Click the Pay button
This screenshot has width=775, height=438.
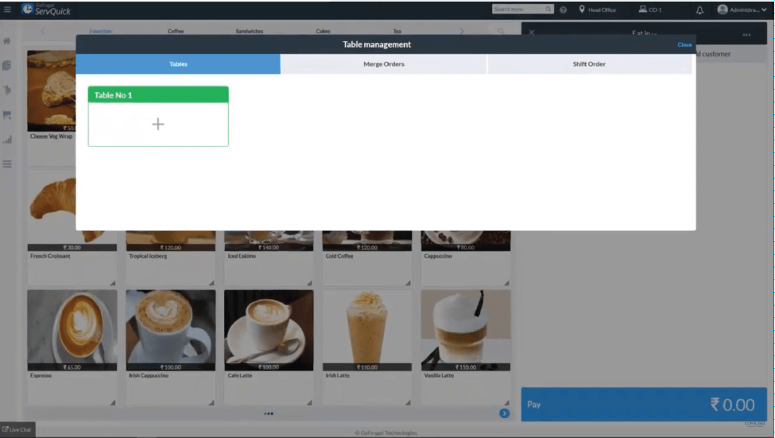click(x=644, y=404)
